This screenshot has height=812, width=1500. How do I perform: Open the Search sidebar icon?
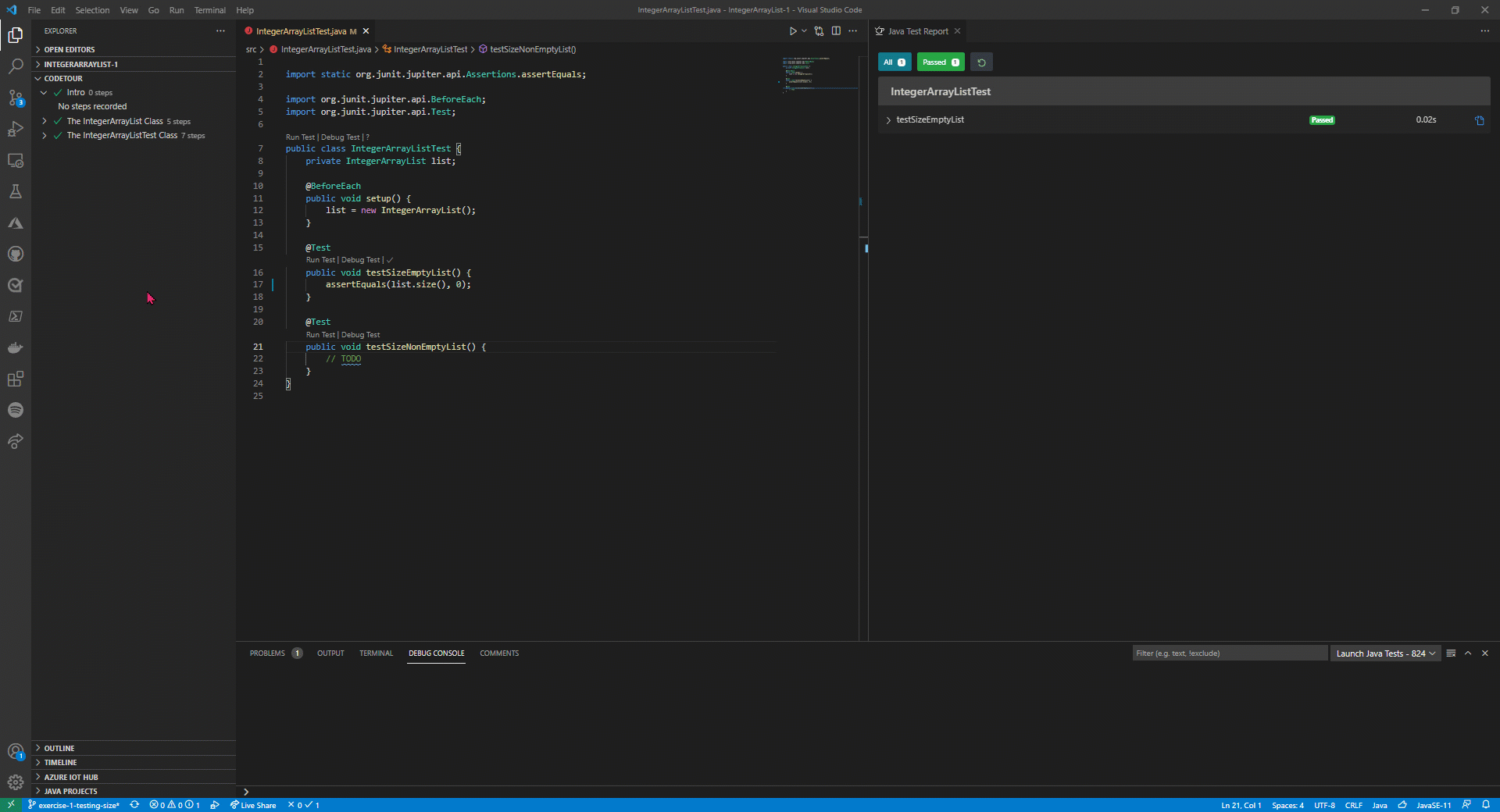pos(16,66)
